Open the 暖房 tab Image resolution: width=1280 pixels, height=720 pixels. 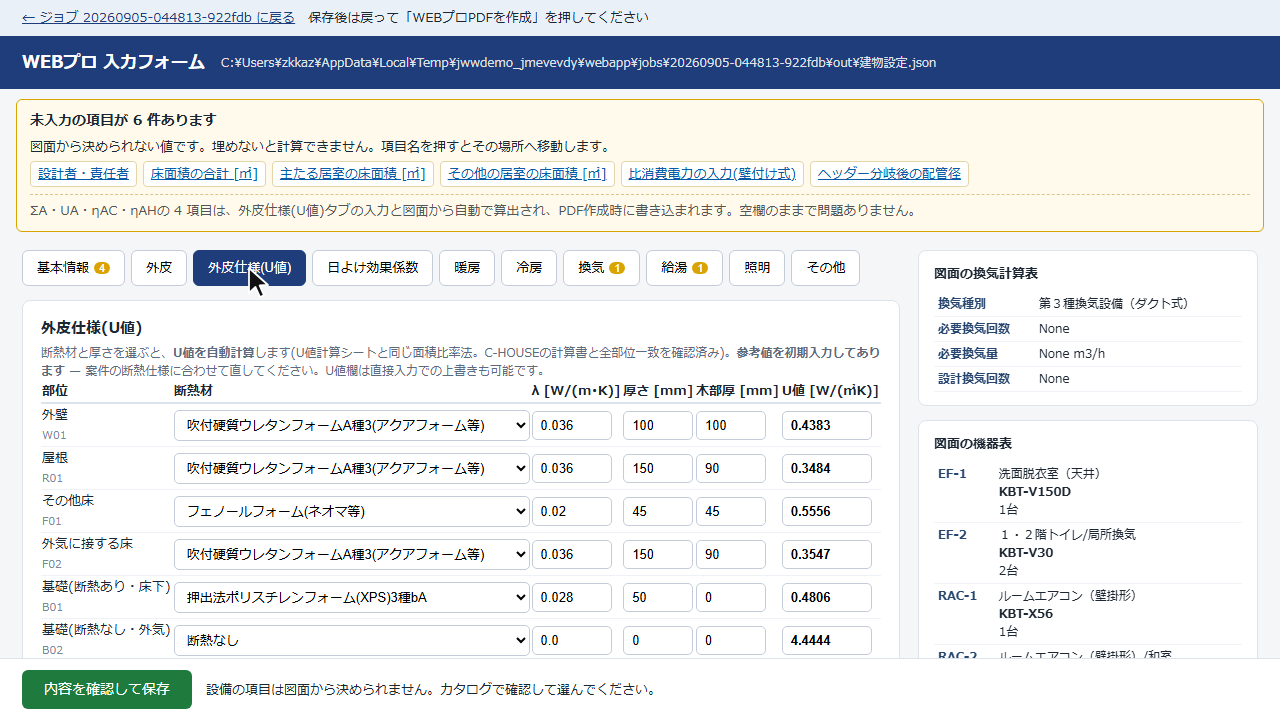point(467,268)
